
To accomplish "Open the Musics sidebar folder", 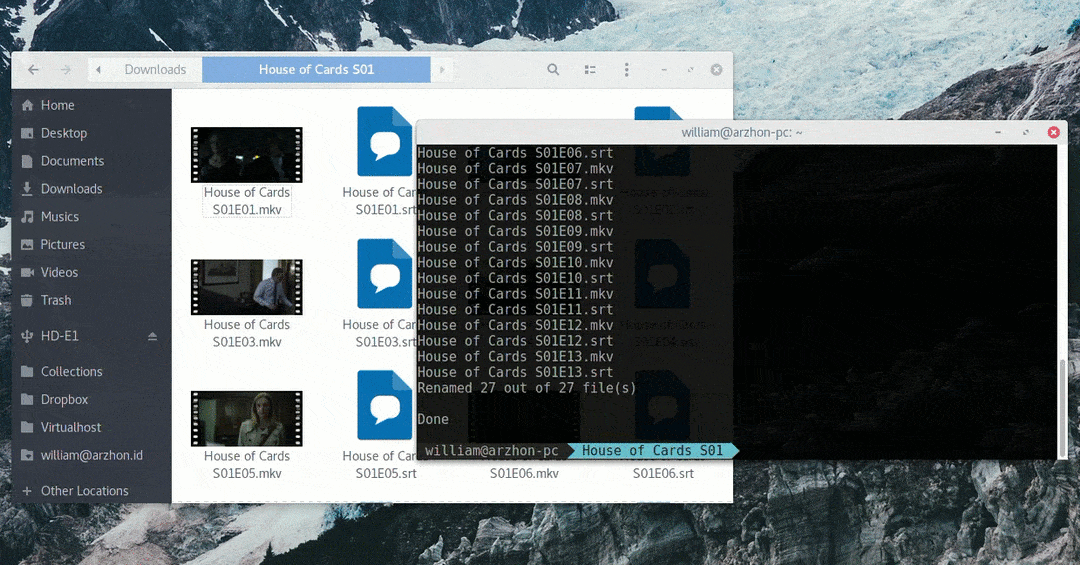I will [91, 216].
